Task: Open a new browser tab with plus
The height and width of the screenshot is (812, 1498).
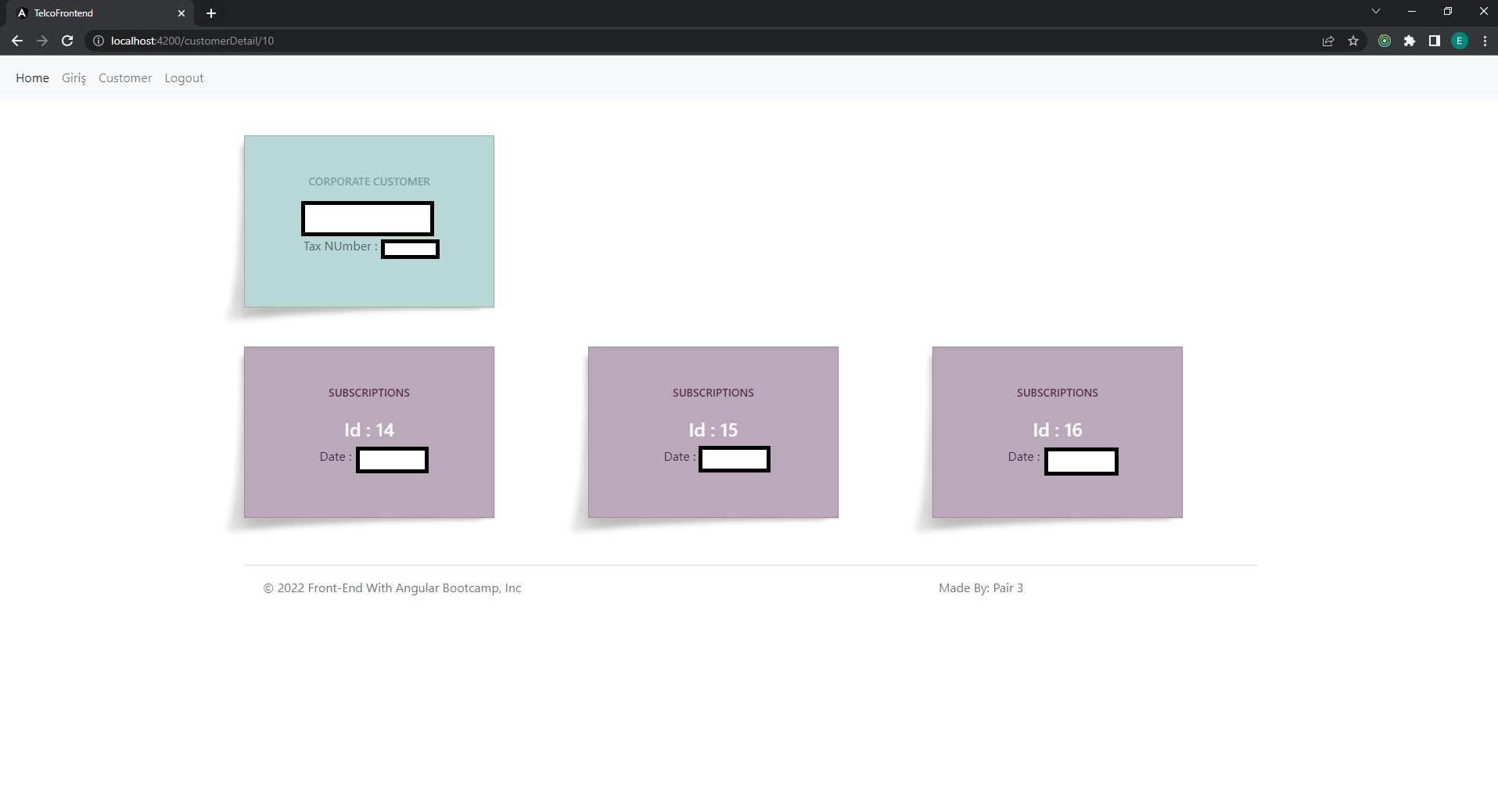Action: (210, 13)
